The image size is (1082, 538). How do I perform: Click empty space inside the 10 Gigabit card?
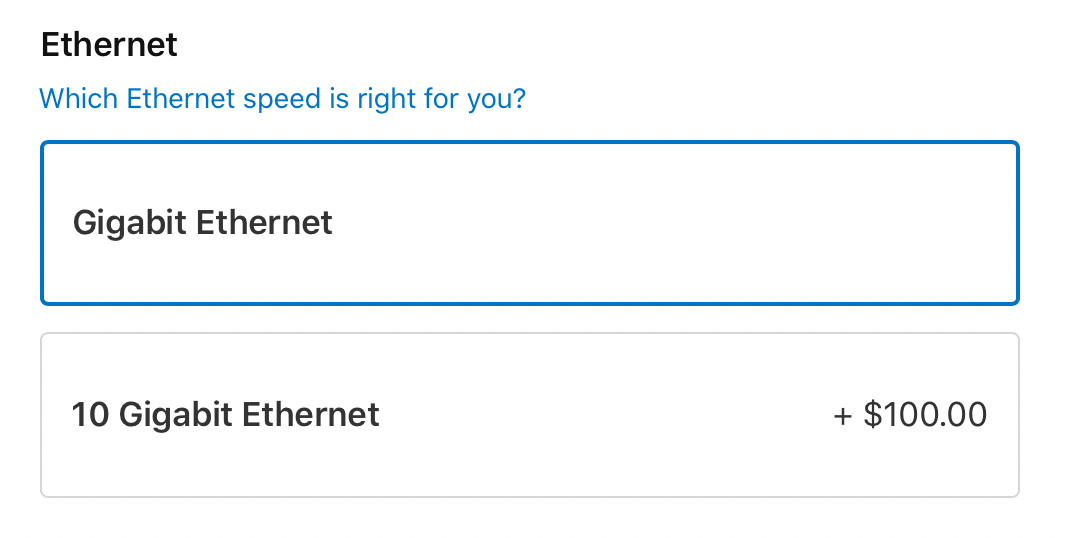[600, 415]
